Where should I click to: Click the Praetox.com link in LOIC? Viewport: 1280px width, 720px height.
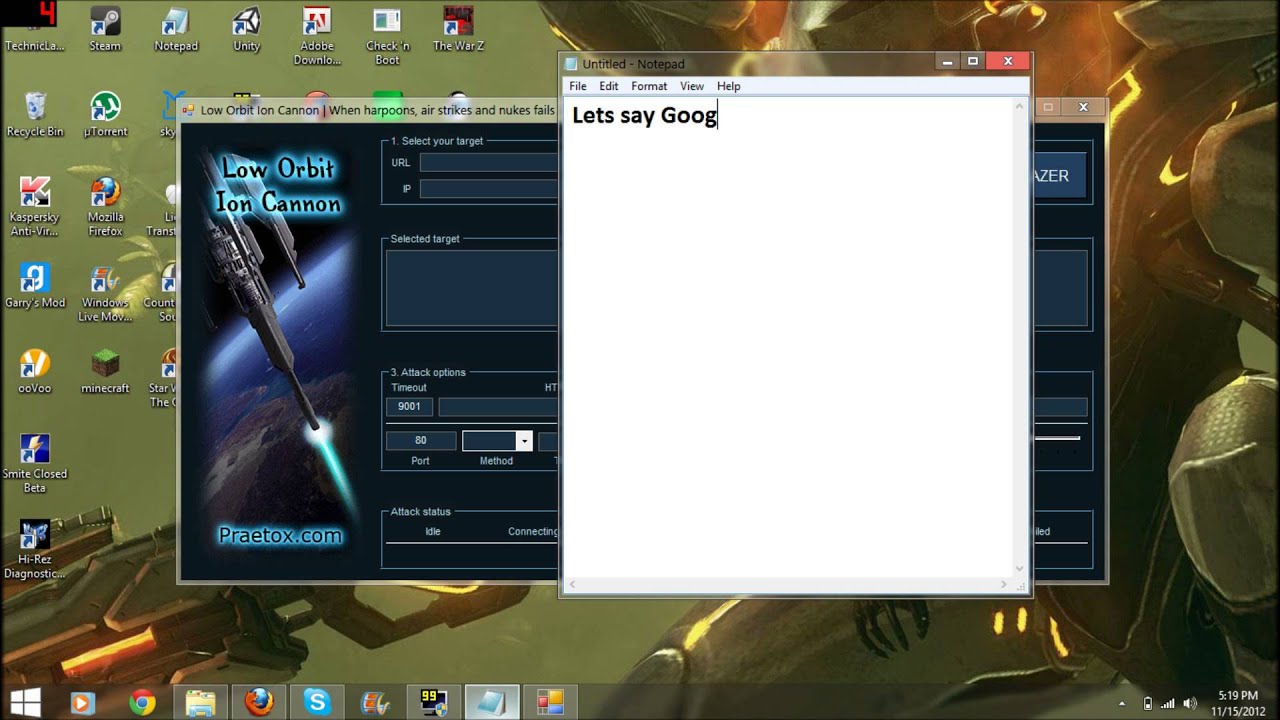point(280,535)
